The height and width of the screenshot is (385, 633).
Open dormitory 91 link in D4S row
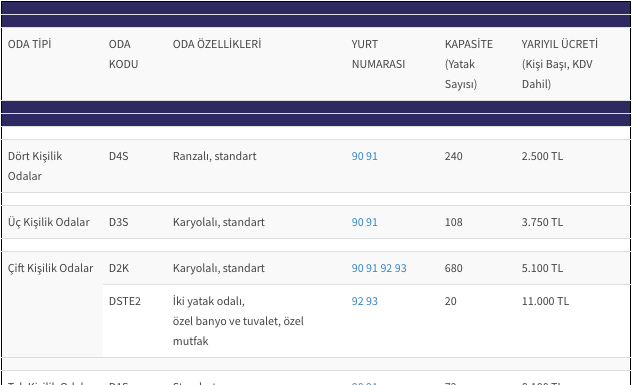(372, 156)
